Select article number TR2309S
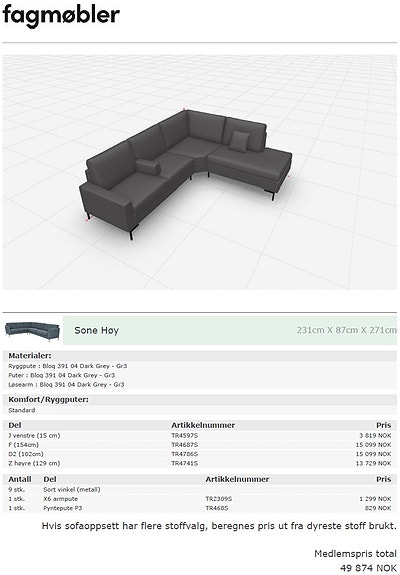This screenshot has height=575, width=400. [219, 499]
